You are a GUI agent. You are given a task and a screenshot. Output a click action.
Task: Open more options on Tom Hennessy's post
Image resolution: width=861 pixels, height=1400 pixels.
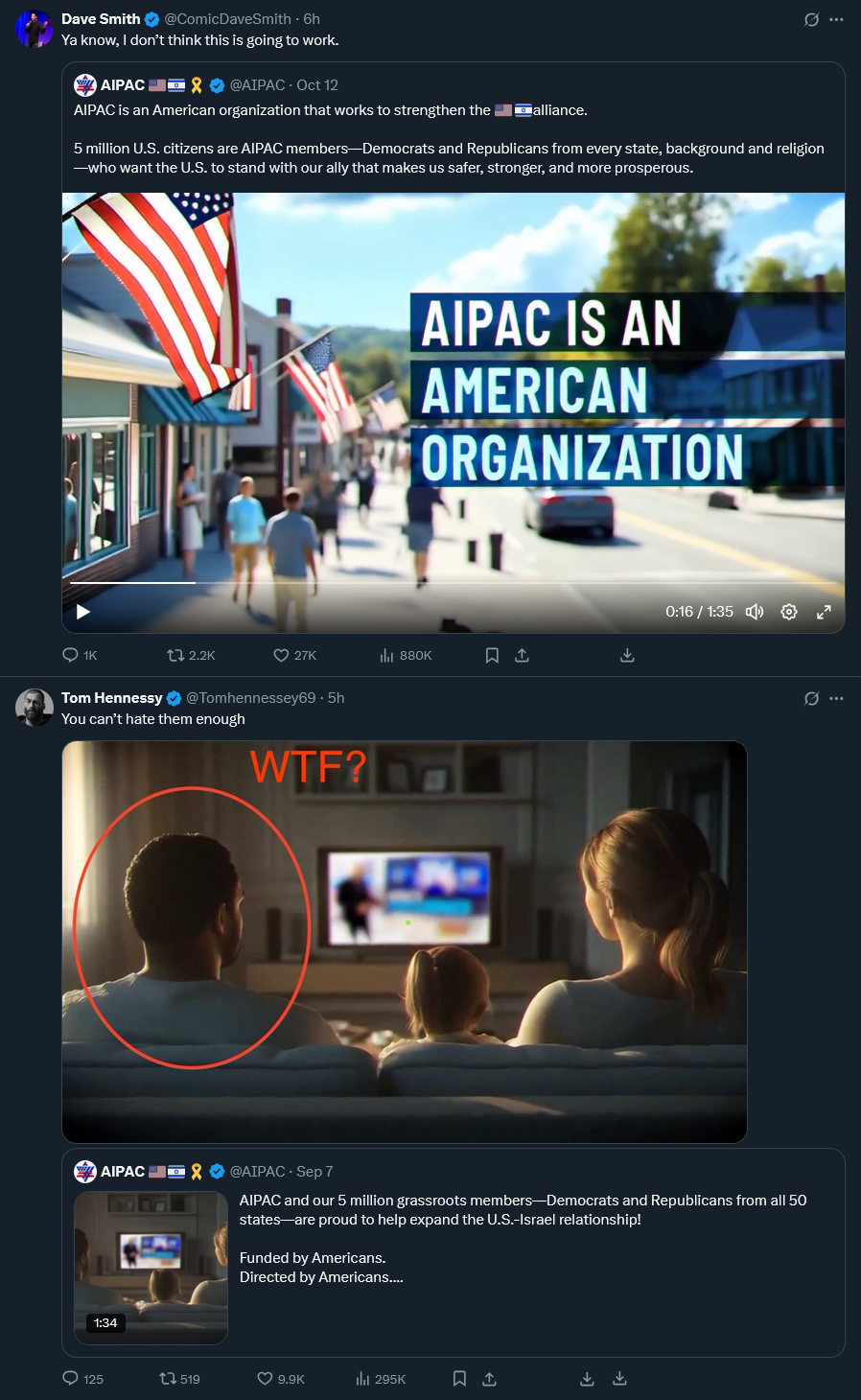point(836,698)
